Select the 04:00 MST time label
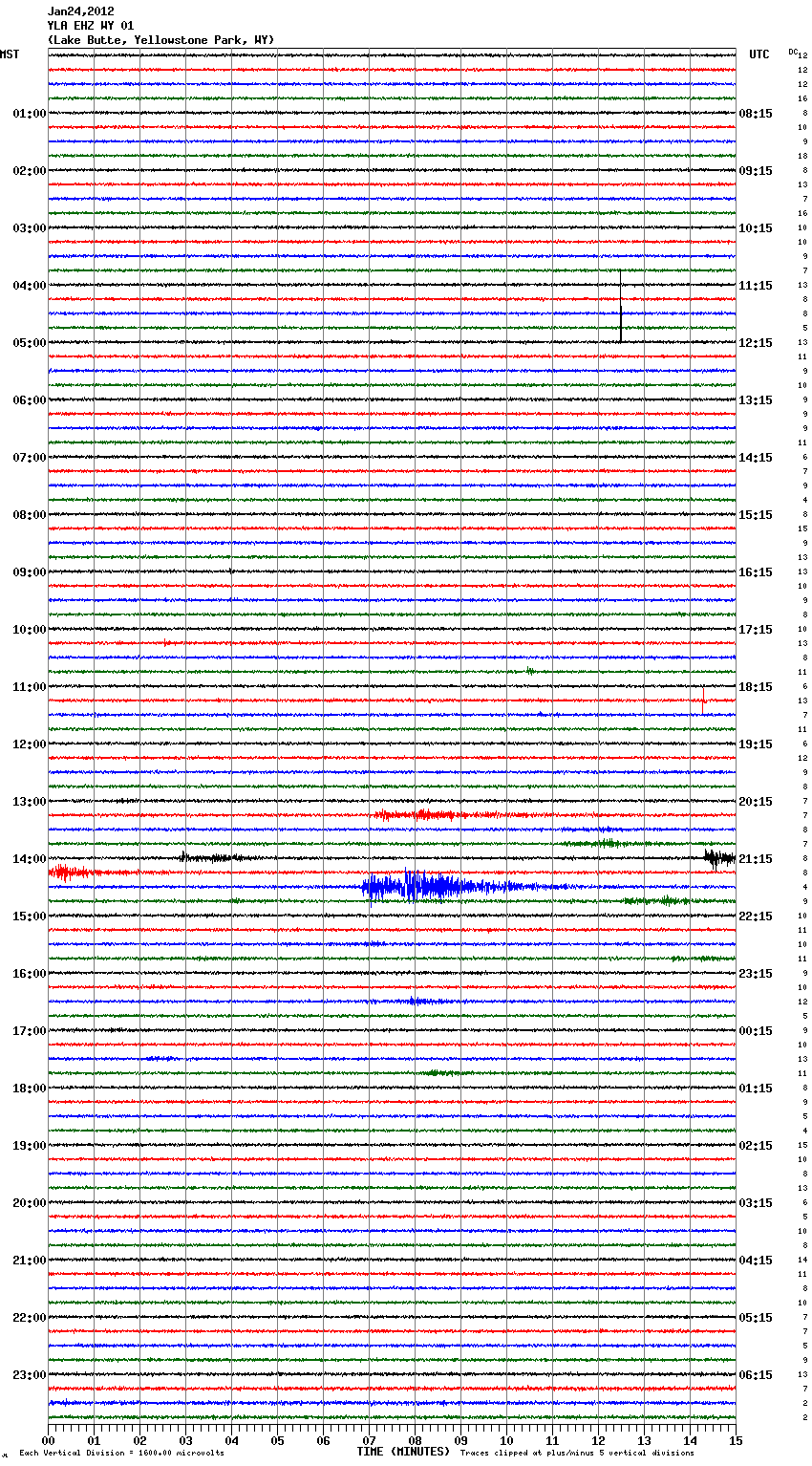812x1466 pixels. tap(30, 286)
